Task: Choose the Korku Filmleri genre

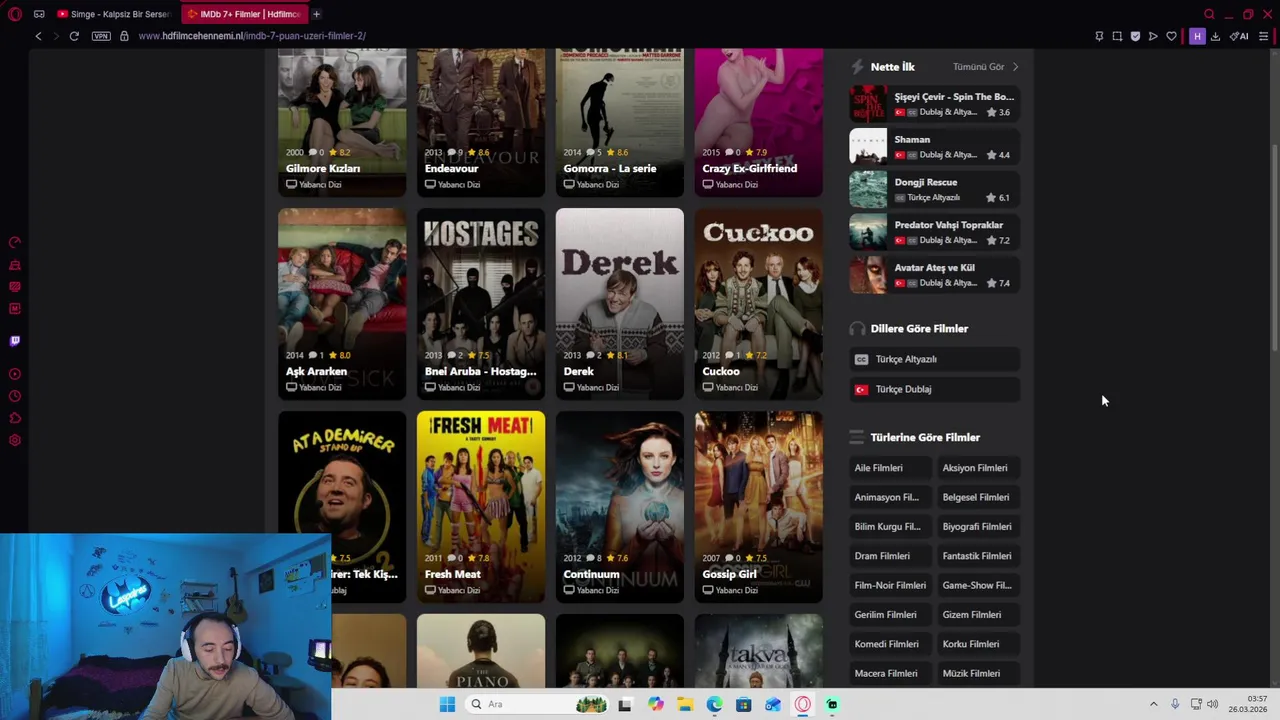Action: [978, 644]
